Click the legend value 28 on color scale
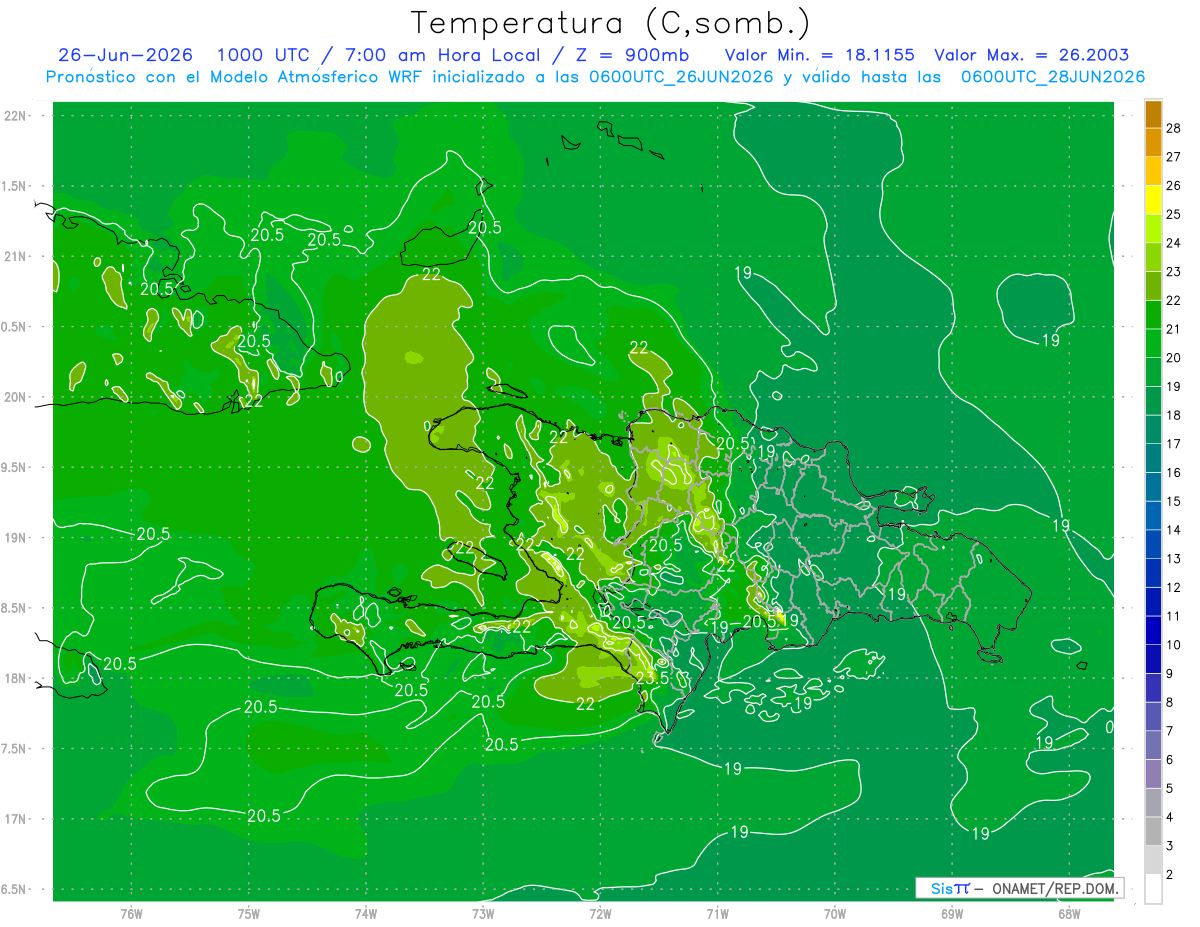The width and height of the screenshot is (1200, 927). tap(1174, 128)
